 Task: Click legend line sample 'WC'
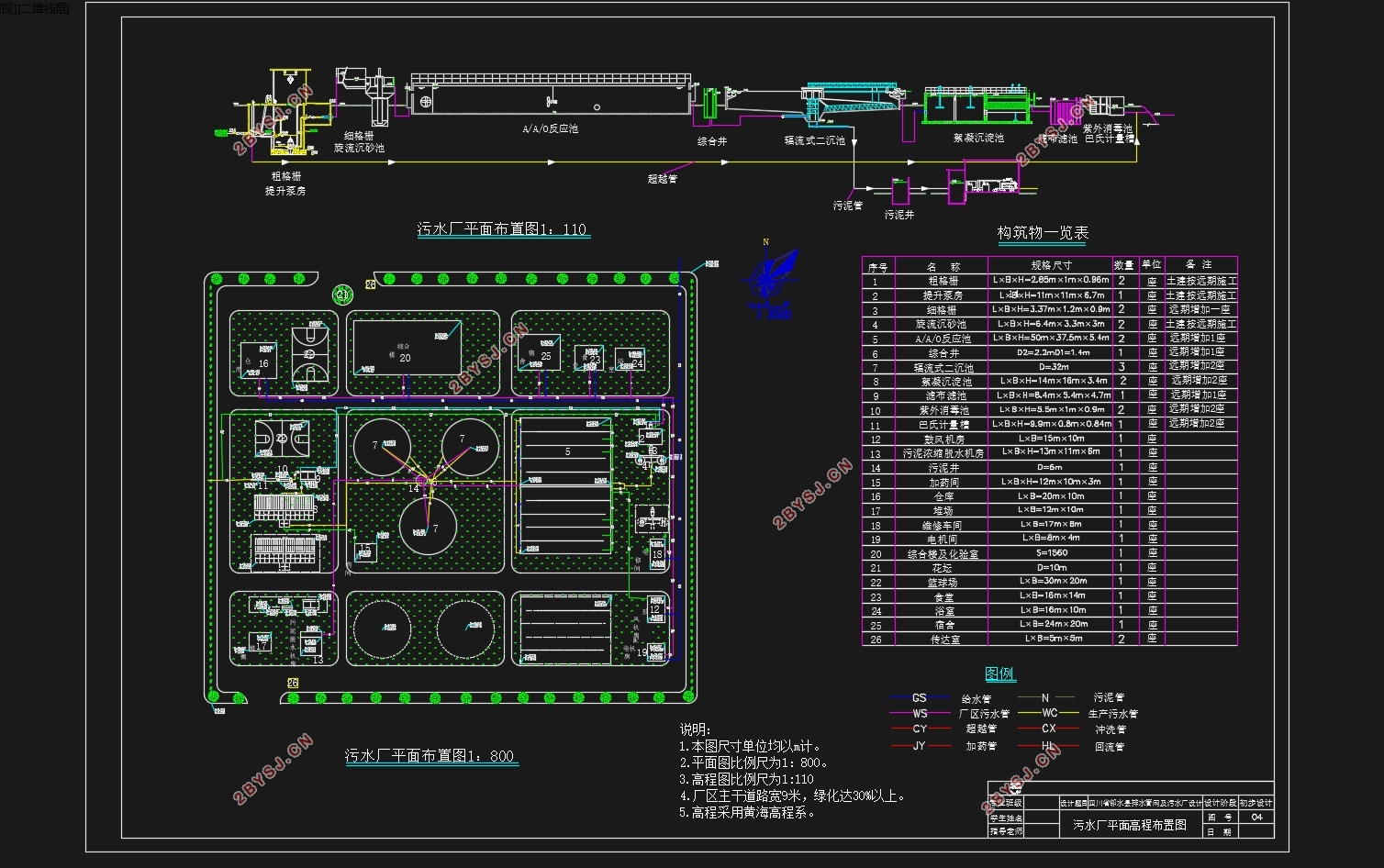[x=1049, y=712]
